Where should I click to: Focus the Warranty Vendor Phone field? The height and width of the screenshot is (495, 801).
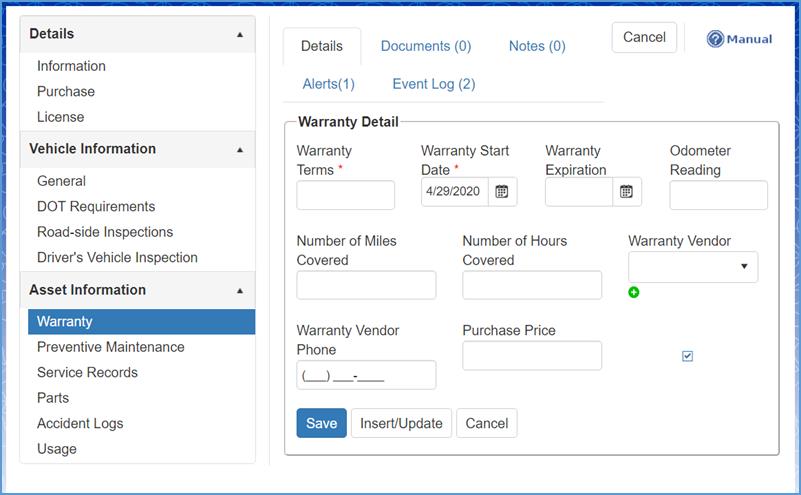pos(366,375)
